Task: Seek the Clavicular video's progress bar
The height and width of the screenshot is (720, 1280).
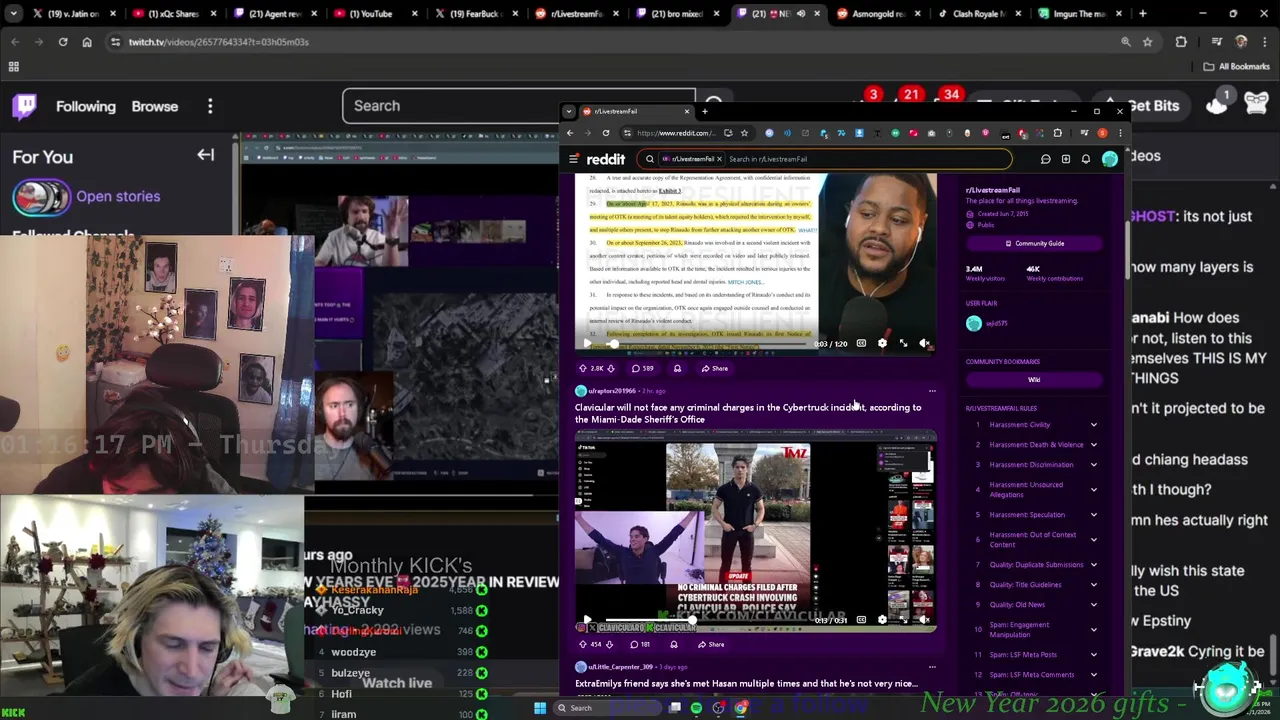Action: [705, 621]
